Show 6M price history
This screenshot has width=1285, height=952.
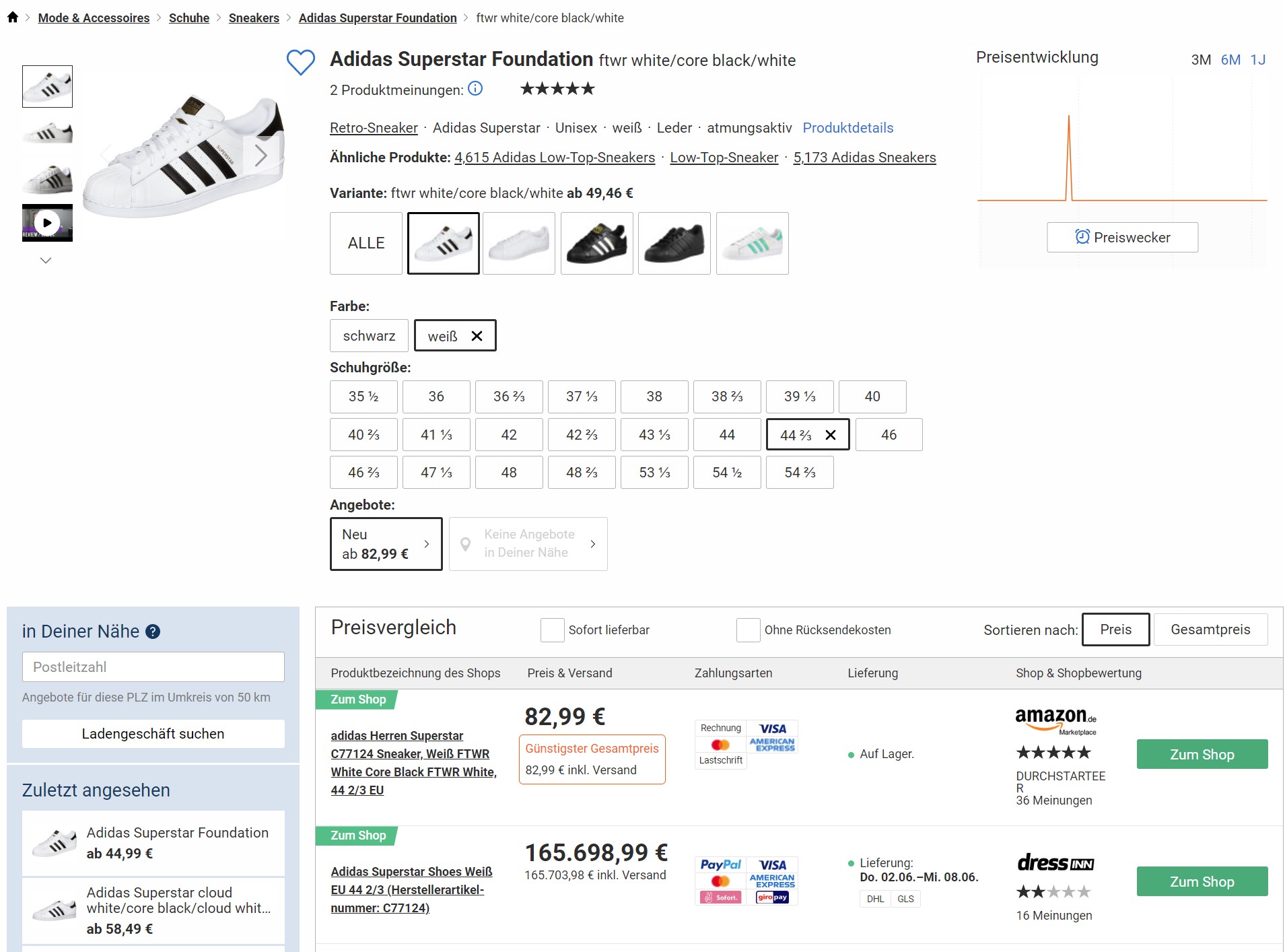[x=1230, y=60]
